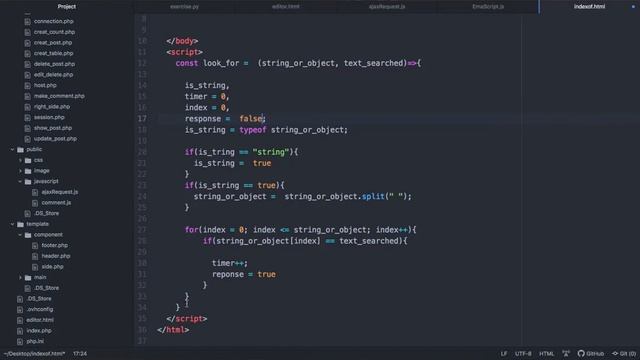Expand the css folder
The image size is (640, 360).
point(20,160)
